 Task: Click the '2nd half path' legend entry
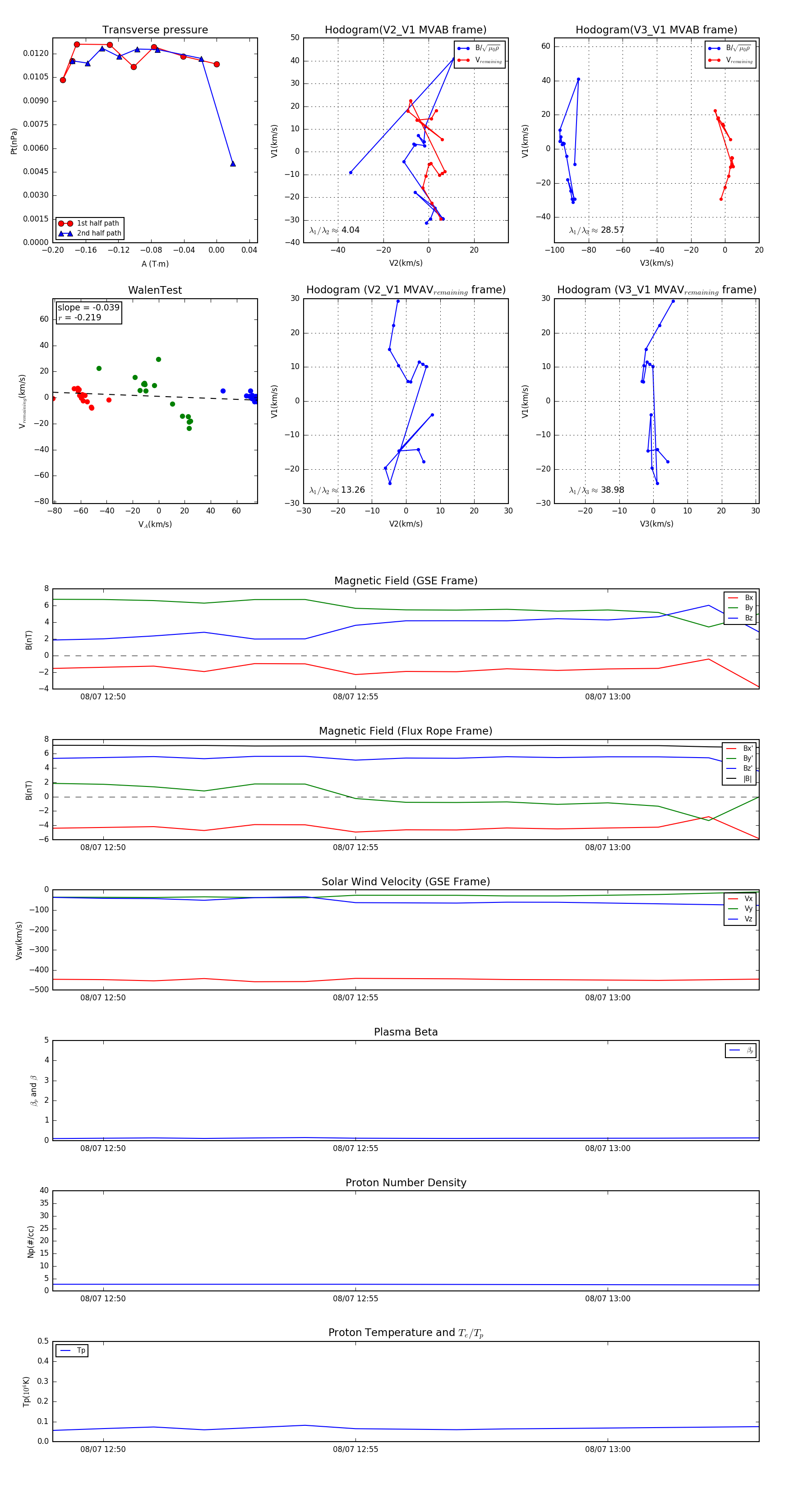90,234
